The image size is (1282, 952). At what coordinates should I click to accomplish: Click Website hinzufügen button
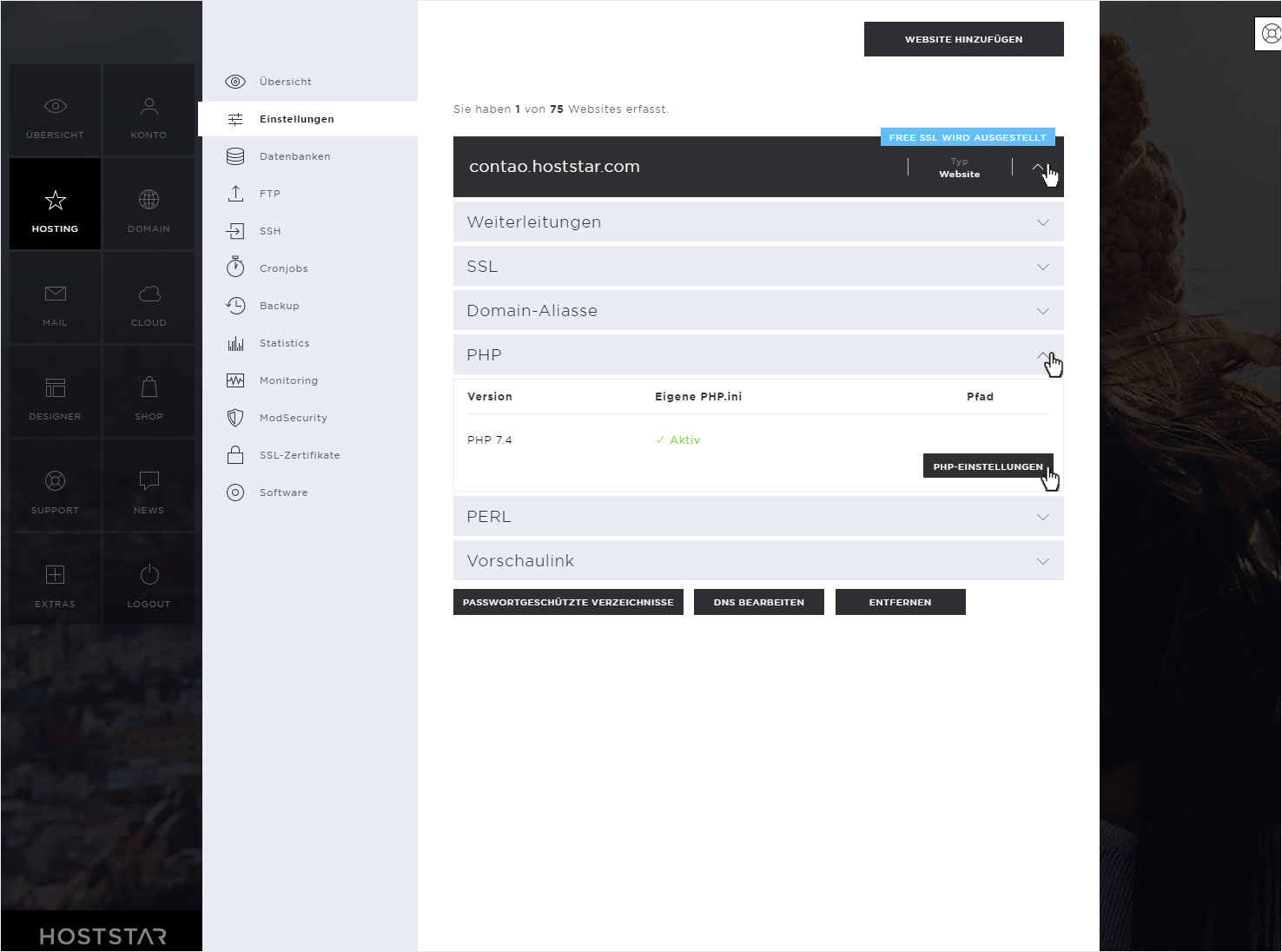click(963, 39)
